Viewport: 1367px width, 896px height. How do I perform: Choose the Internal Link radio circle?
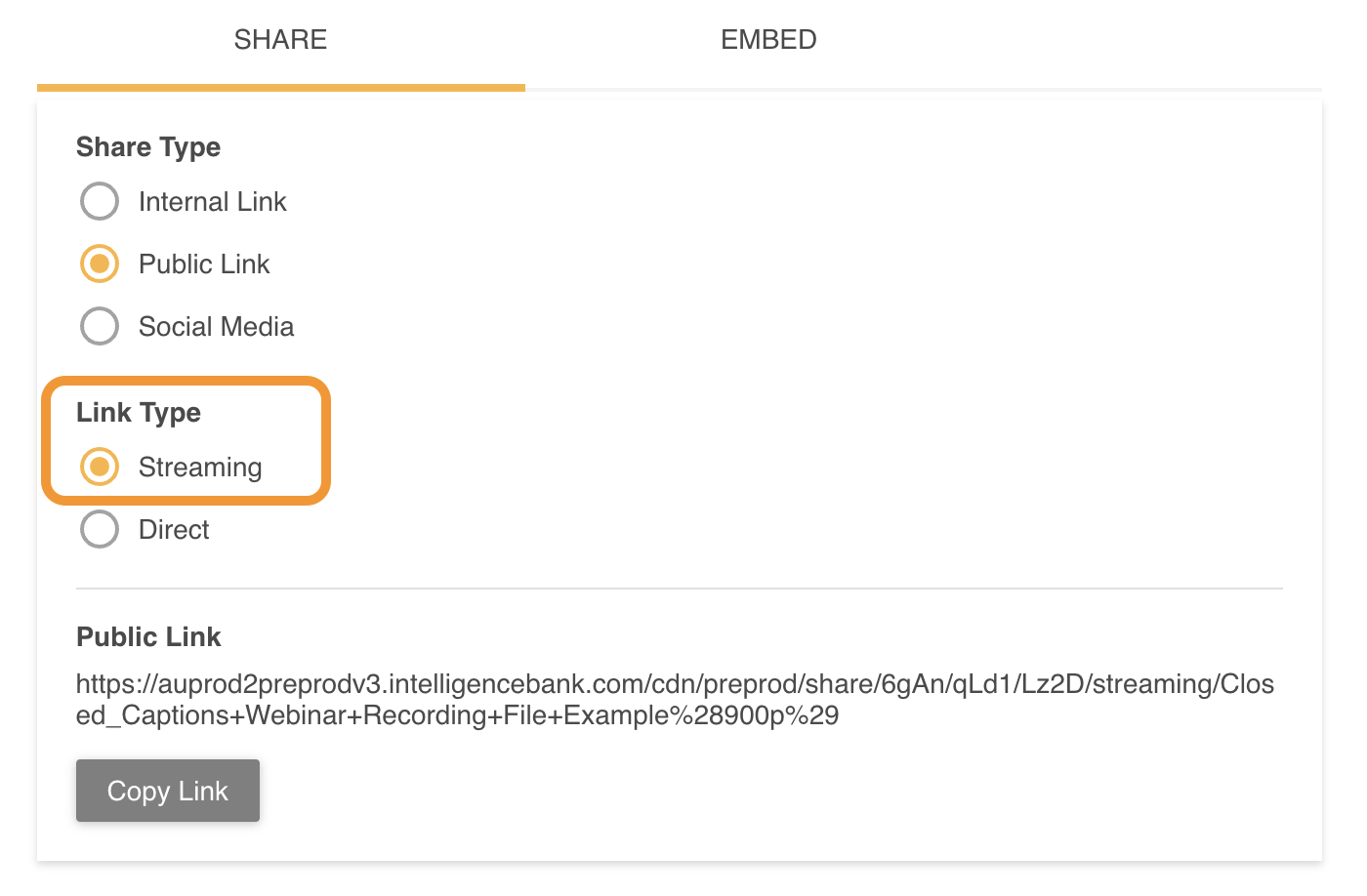tap(100, 201)
